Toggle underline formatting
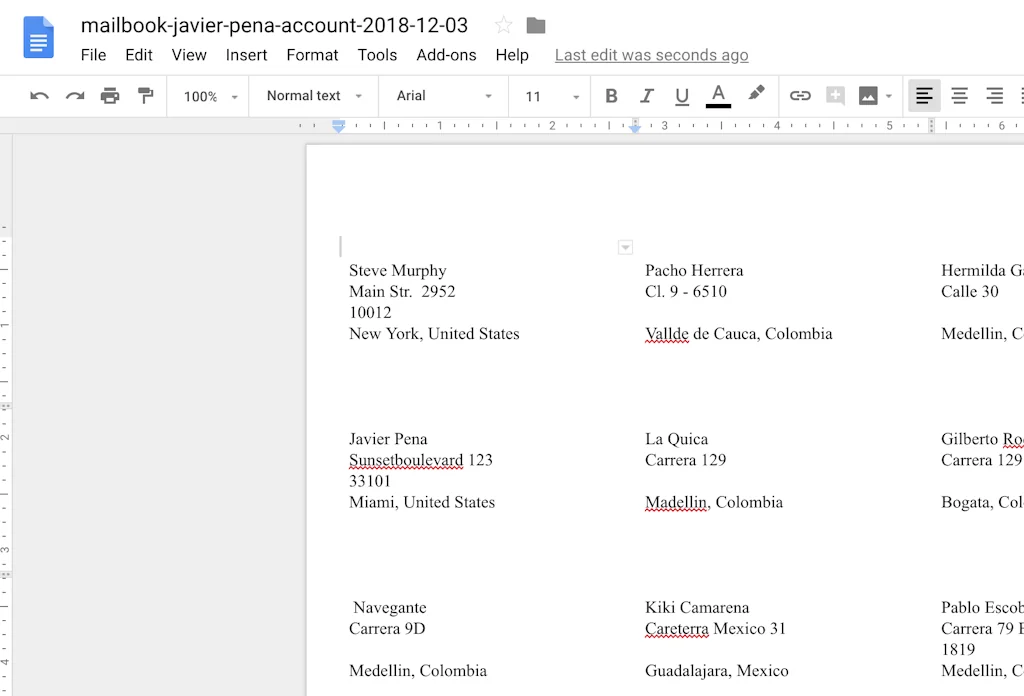Image resolution: width=1024 pixels, height=696 pixels. pyautogui.click(x=681, y=95)
